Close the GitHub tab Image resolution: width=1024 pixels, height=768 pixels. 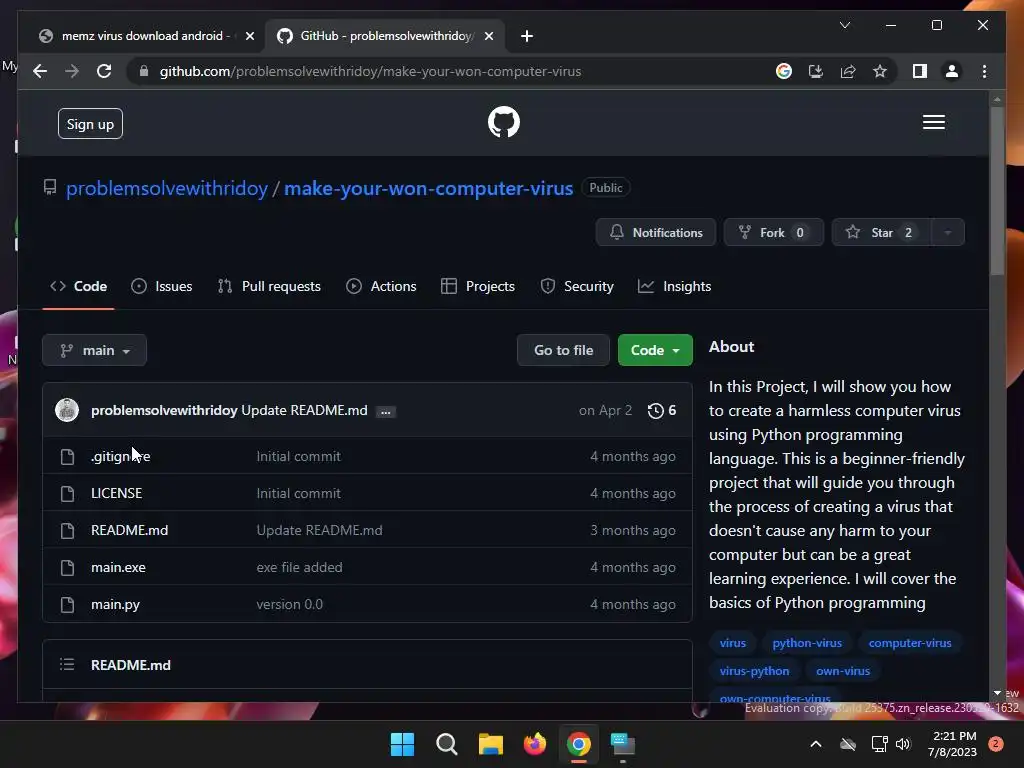(x=488, y=36)
